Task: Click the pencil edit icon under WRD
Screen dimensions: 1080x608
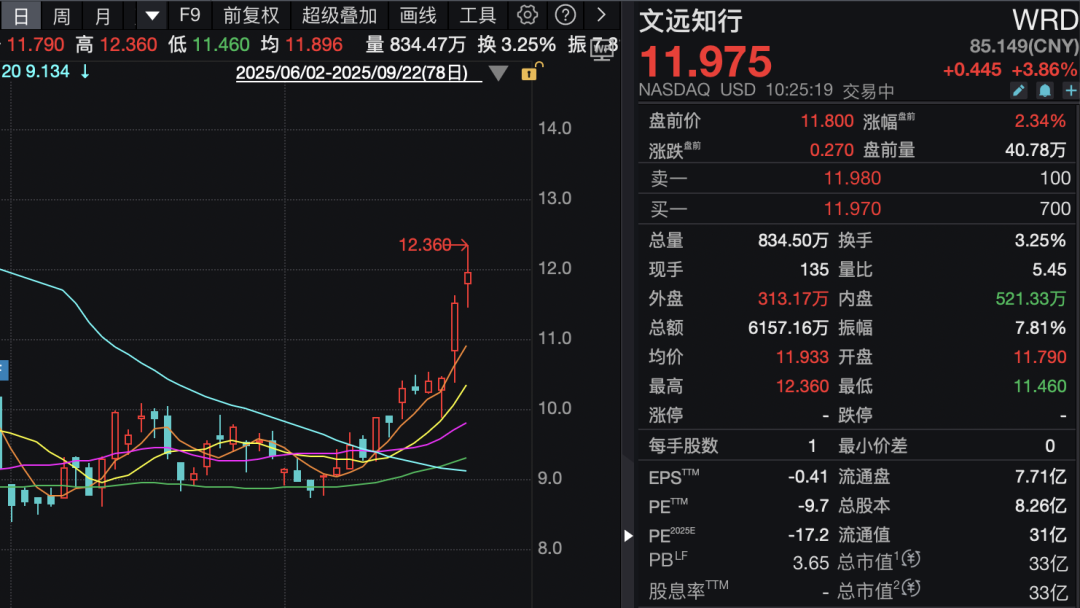Action: (x=1019, y=90)
